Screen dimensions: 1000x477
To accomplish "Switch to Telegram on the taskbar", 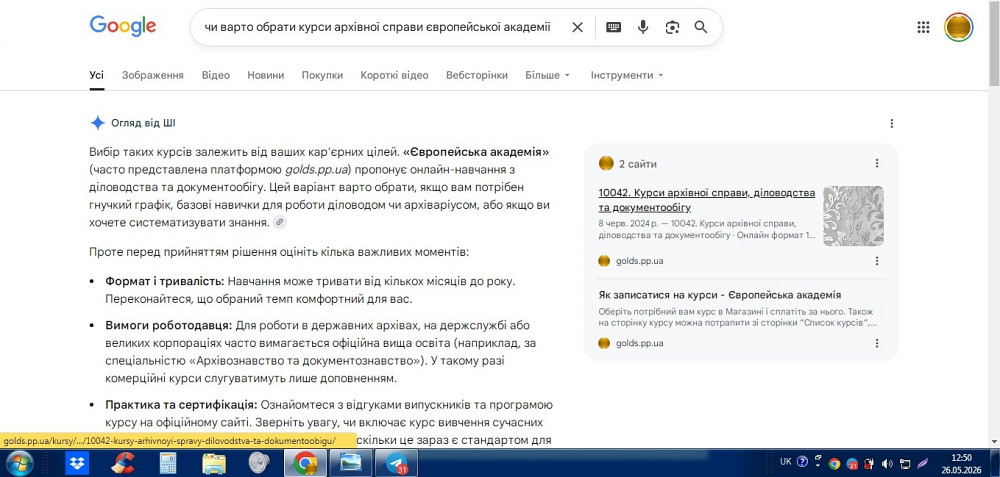I will pos(396,463).
